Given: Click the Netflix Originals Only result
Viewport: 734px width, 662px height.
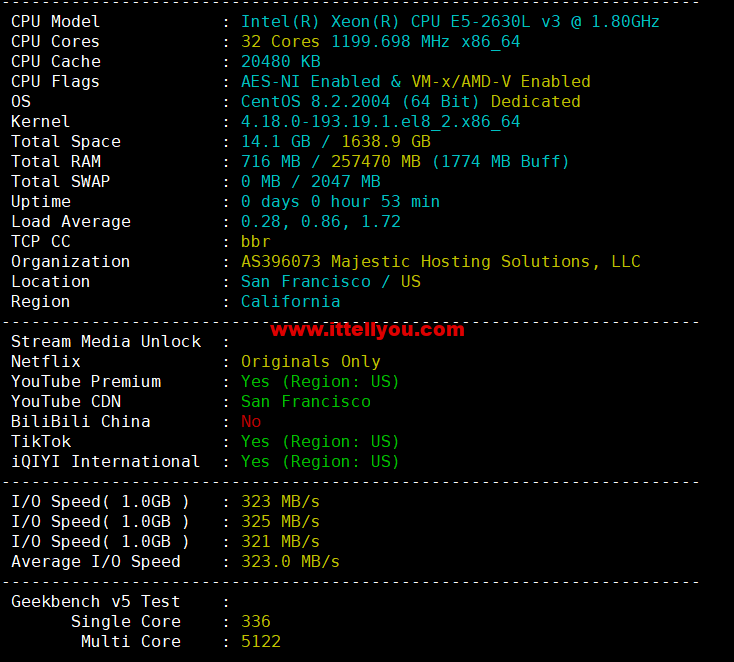Looking at the screenshot, I should click(x=310, y=361).
